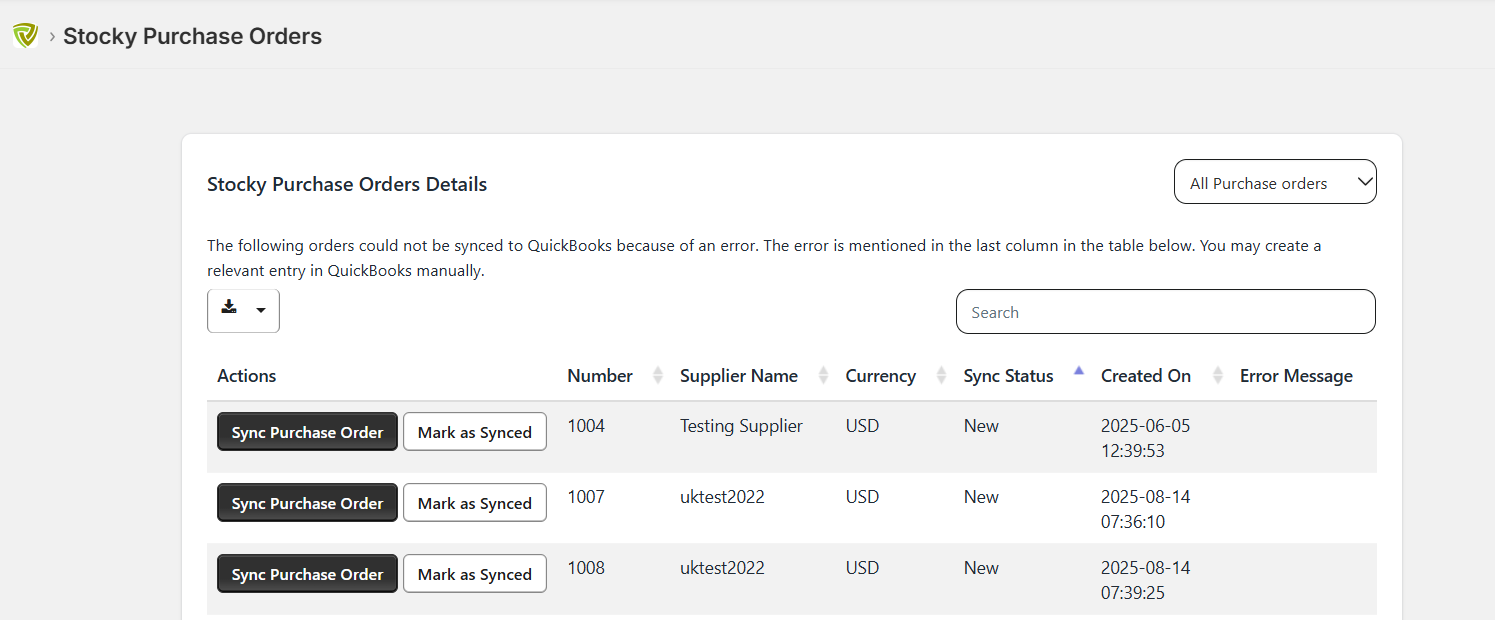Click inside the Search input field
The image size is (1495, 620).
coord(1165,312)
